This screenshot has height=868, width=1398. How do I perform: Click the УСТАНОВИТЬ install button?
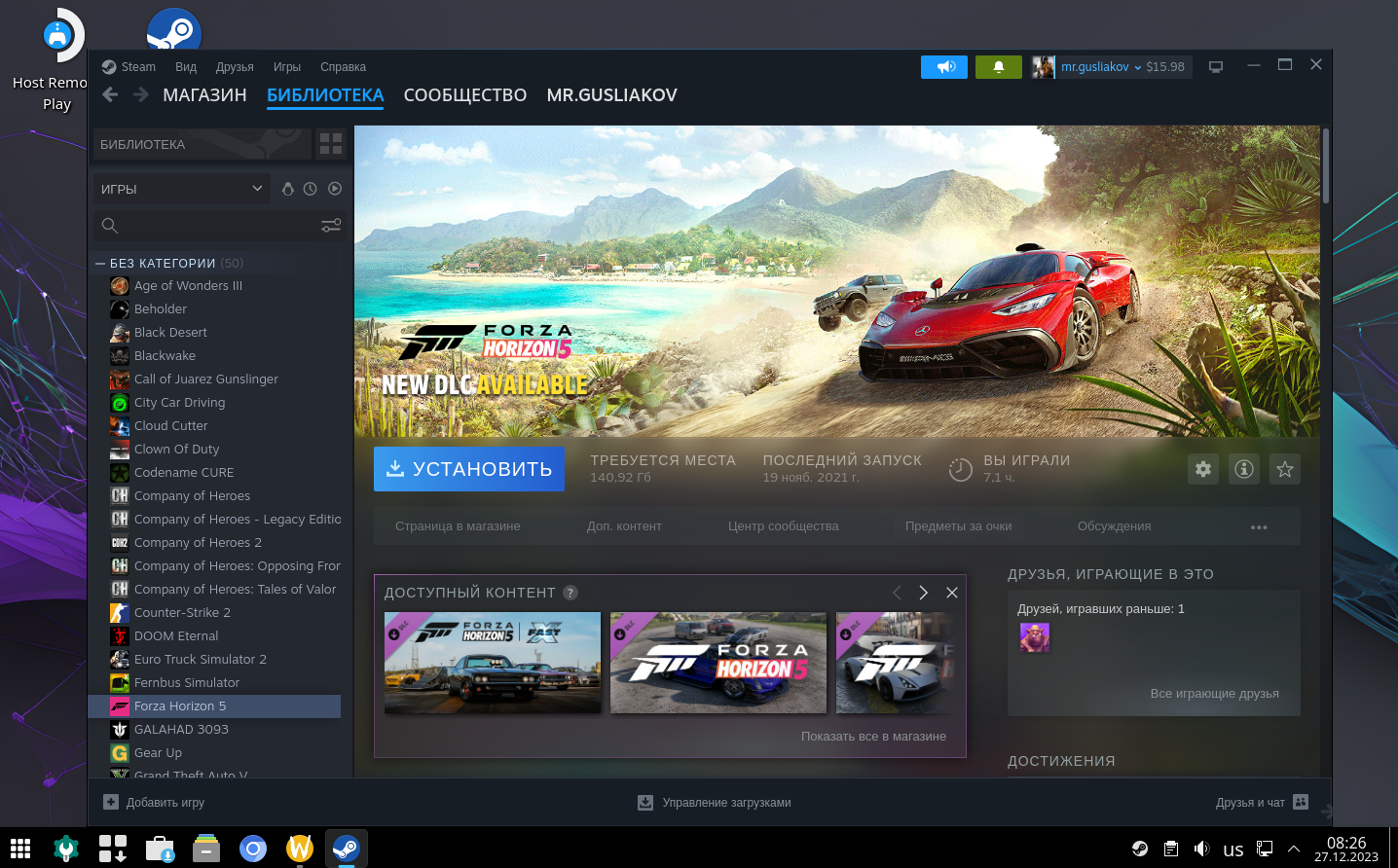(469, 469)
